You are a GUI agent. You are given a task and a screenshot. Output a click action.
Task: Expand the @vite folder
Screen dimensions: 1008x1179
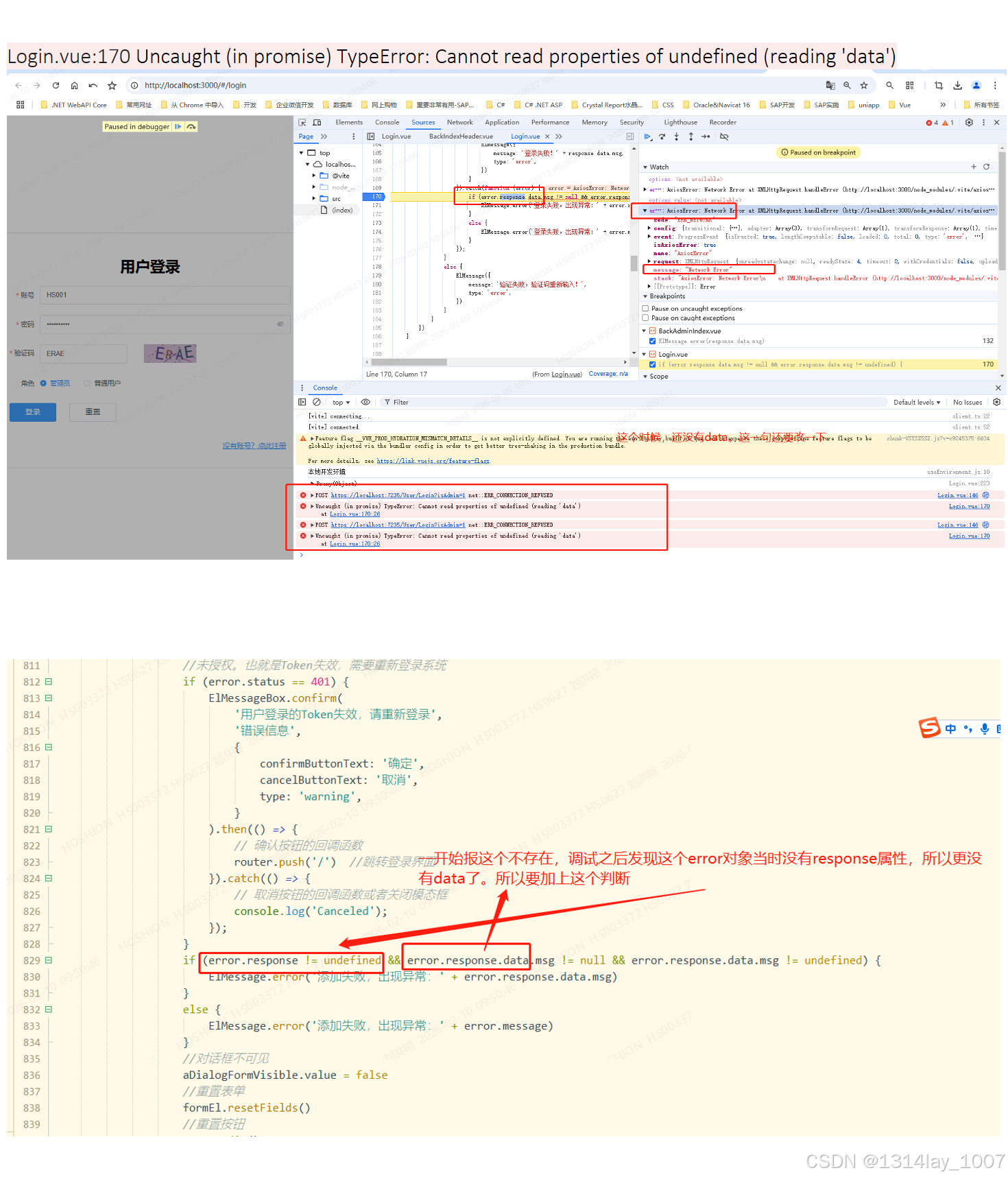tap(315, 176)
